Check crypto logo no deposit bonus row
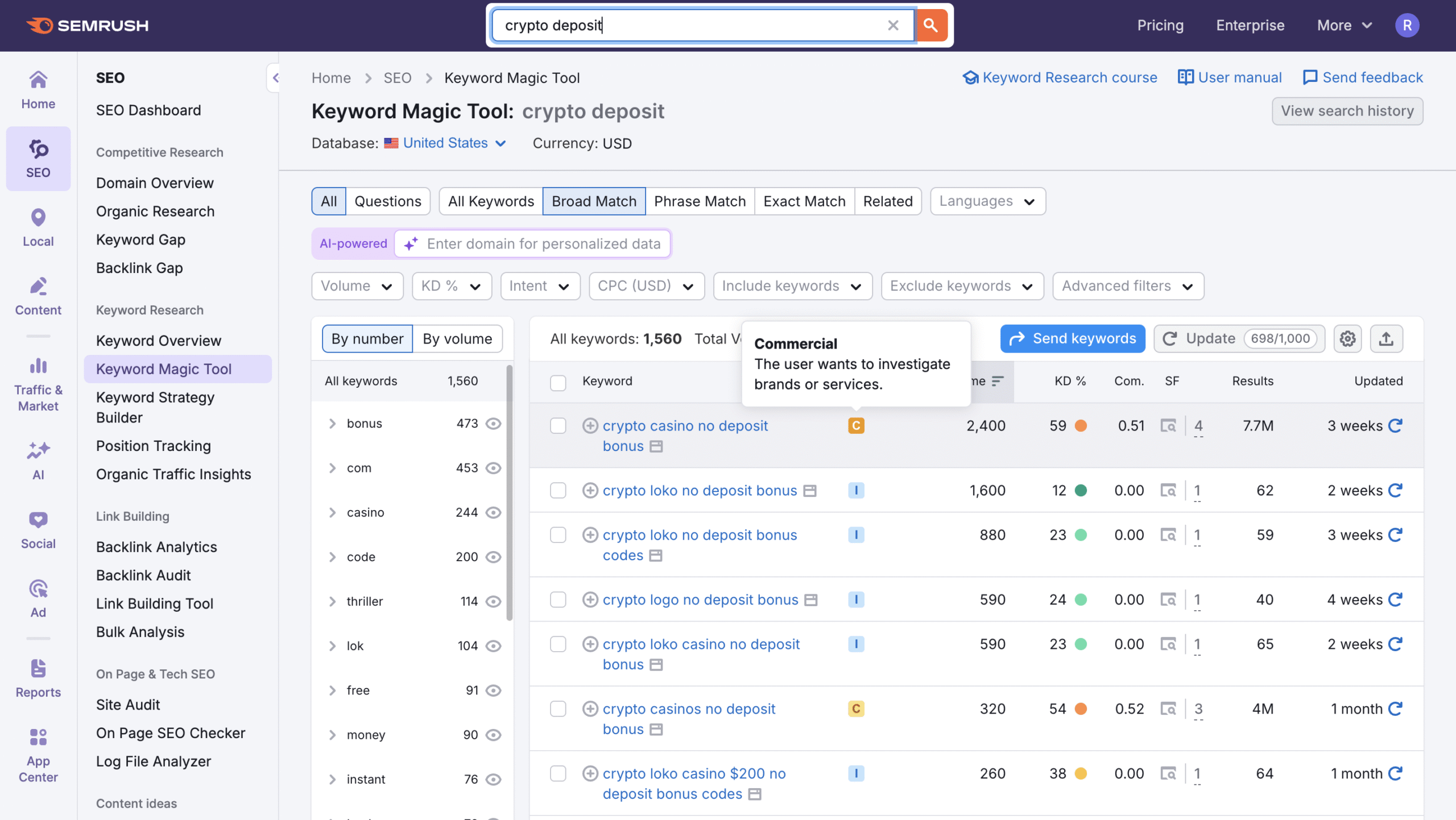1456x820 pixels. (x=558, y=600)
